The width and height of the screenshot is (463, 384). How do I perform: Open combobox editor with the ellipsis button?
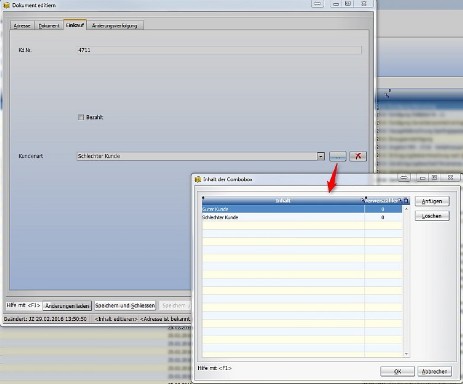[338, 156]
